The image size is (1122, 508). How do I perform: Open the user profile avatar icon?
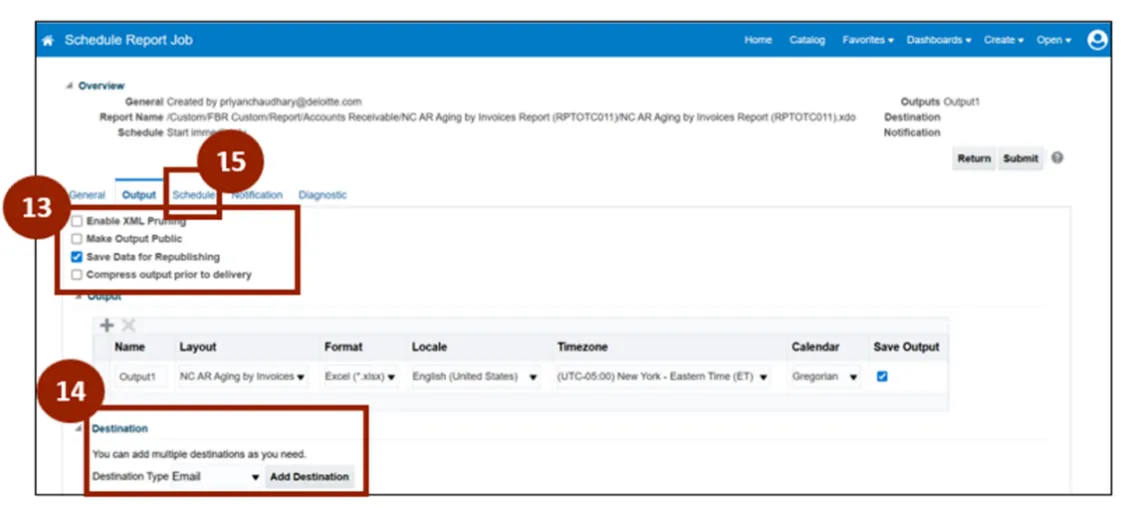click(1097, 40)
